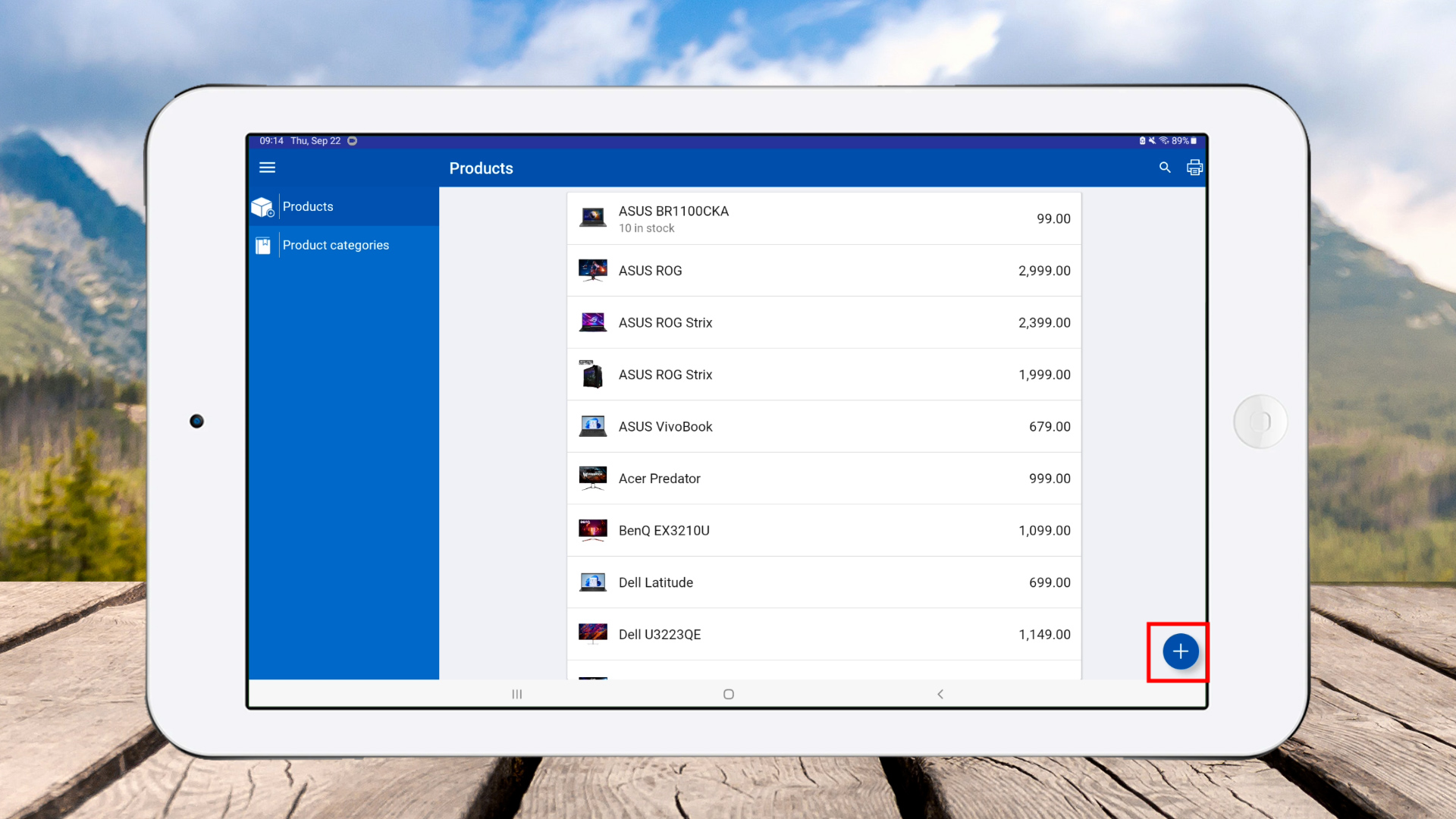Tap Android recent apps button
This screenshot has width=1456, height=819.
[516, 694]
